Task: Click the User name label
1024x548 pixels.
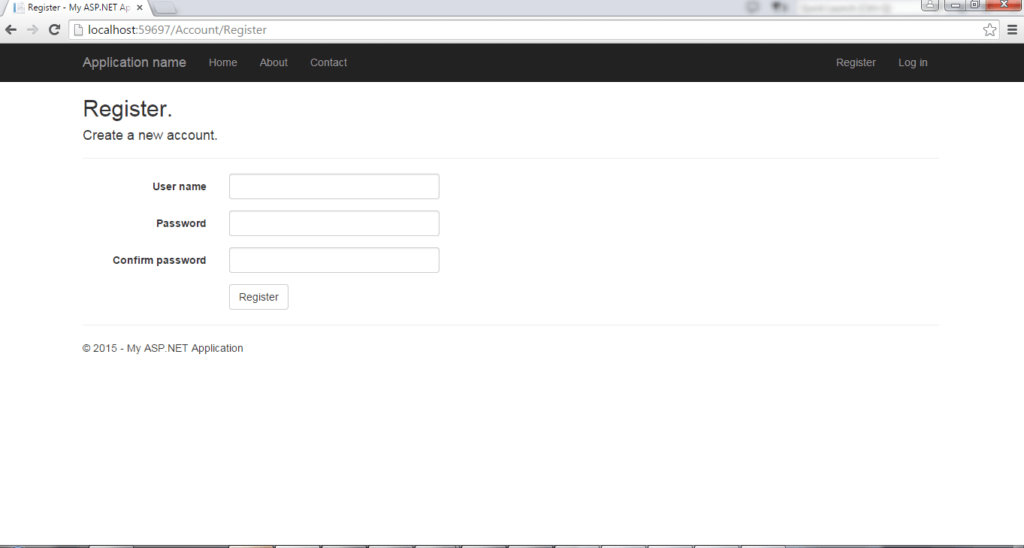Action: pos(180,187)
